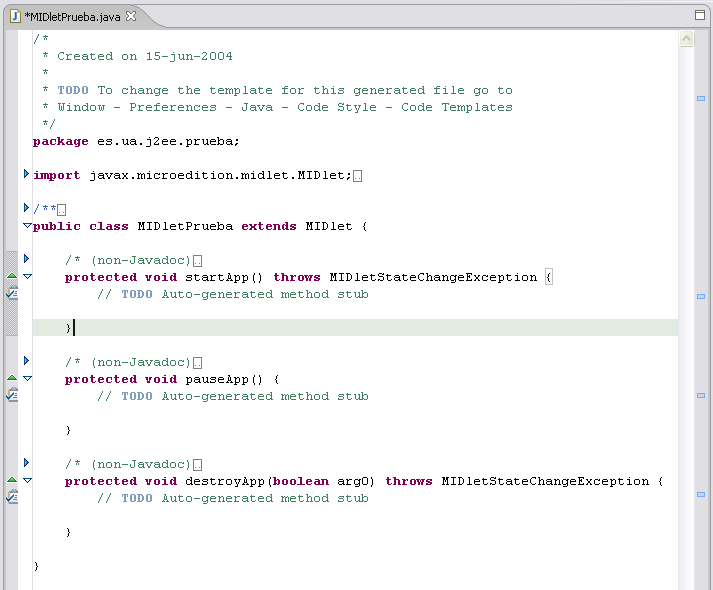Screen dimensions: 713x590
Task: Click the folded placeholder after destroyApp's non-Javadoc comment
Action: 197,465
